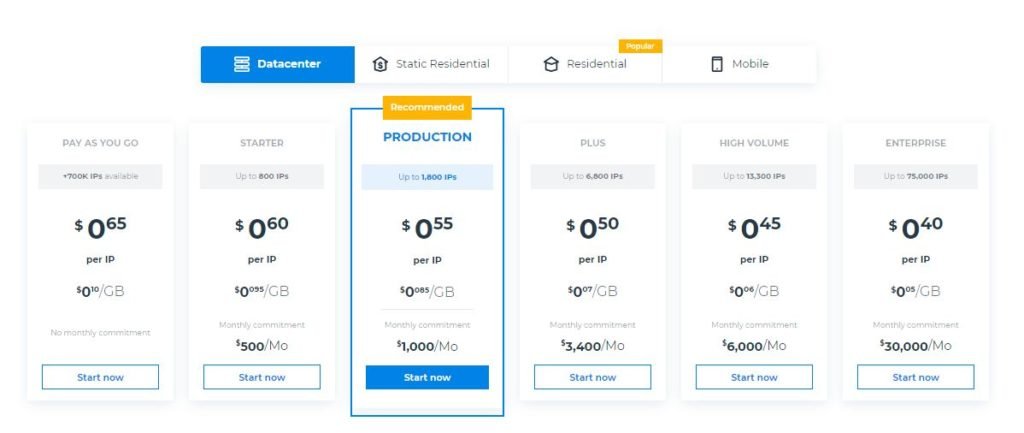Click the Static Residential house icon

coord(380,64)
